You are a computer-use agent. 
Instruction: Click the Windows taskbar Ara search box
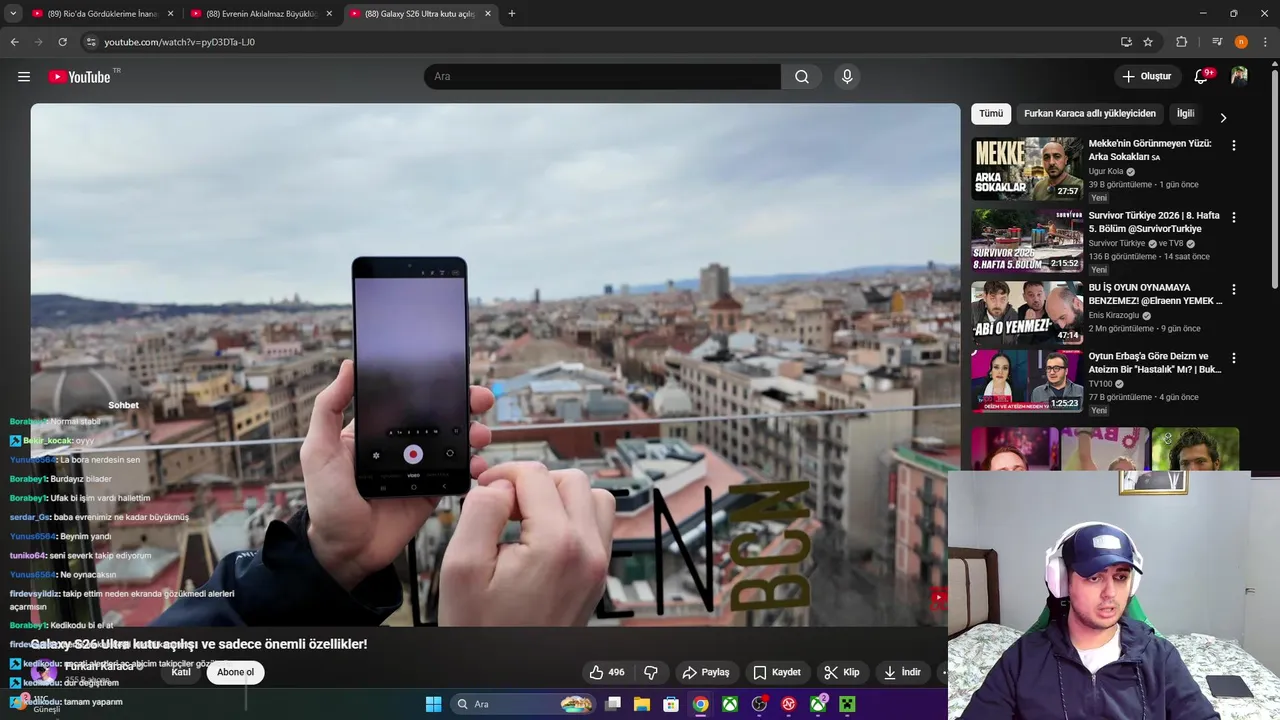pyautogui.click(x=523, y=704)
